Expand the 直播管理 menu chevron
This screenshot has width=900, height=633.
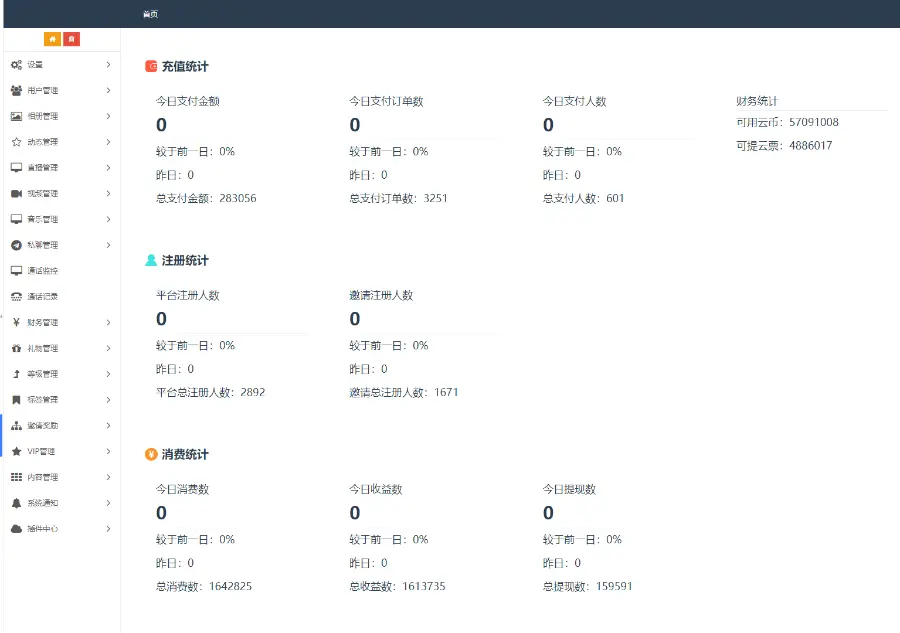[108, 168]
